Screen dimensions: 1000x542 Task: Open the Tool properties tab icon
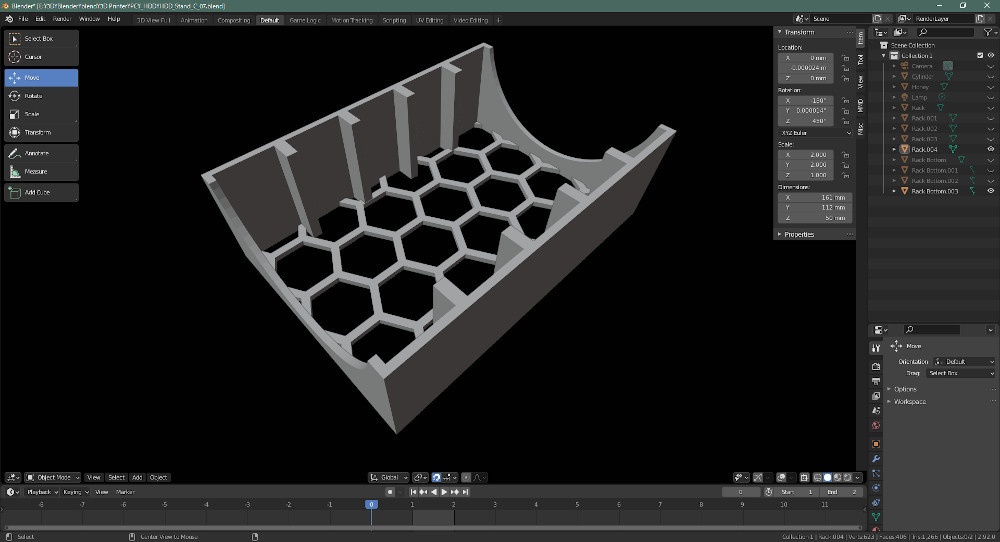click(876, 348)
